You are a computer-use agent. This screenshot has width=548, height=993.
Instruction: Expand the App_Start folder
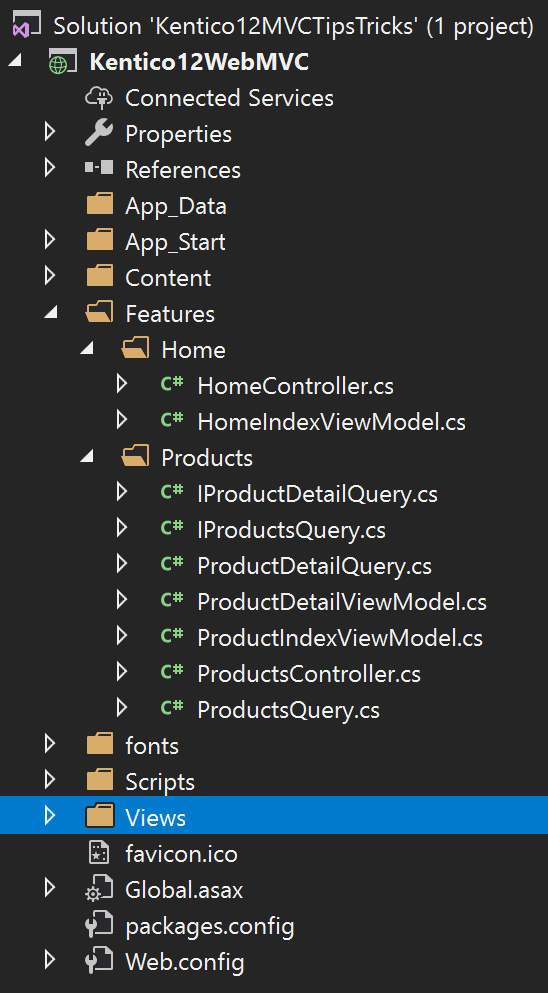[49, 241]
